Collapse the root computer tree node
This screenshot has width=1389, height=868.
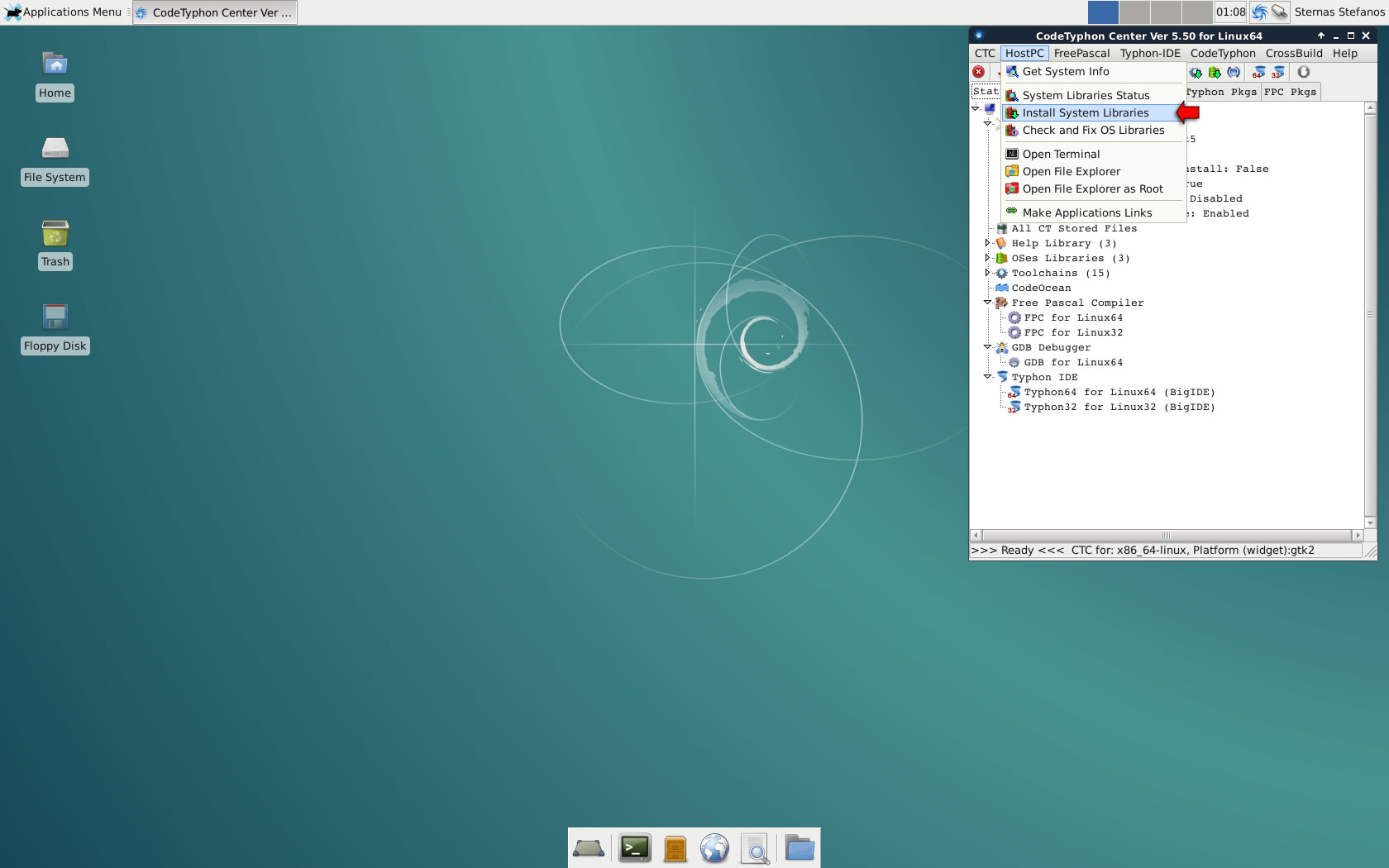click(976, 108)
